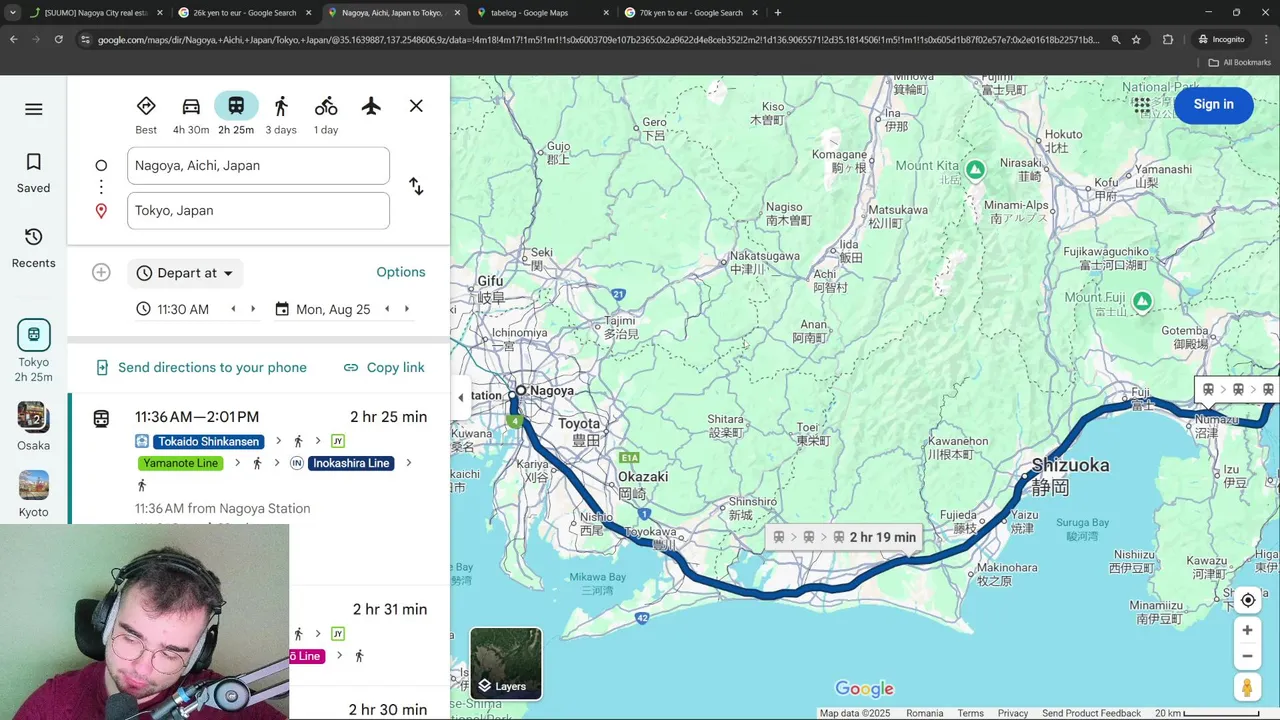This screenshot has height=720, width=1280.
Task: Open Osaka recent place thumbnail
Action: (33, 427)
